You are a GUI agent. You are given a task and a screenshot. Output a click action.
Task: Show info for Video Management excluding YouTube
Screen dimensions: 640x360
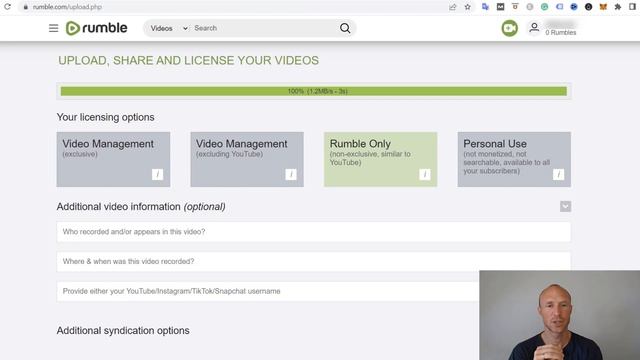pos(291,174)
